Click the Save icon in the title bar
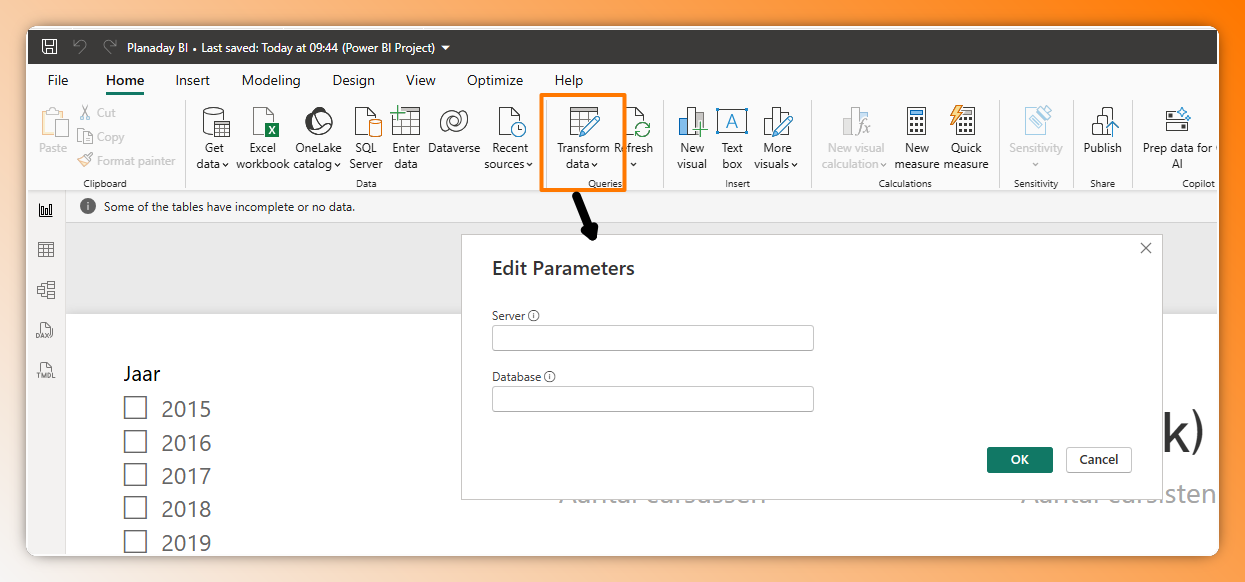This screenshot has height=582, width=1245. pos(49,47)
